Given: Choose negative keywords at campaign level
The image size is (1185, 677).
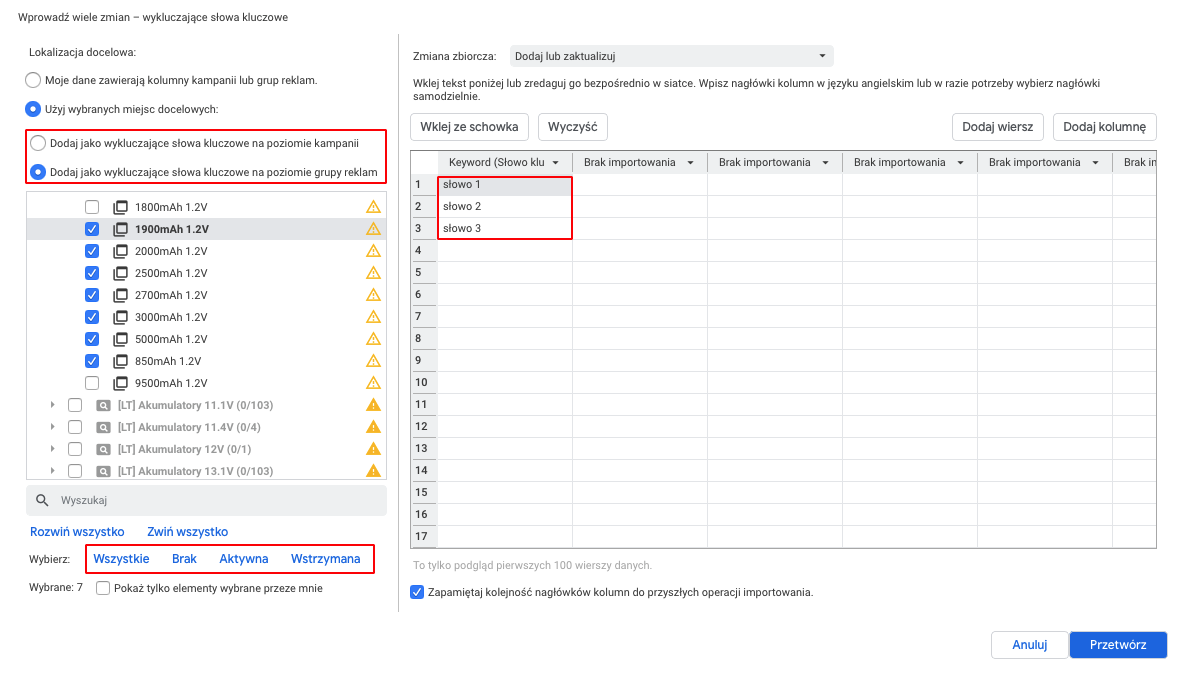Looking at the screenshot, I should [x=38, y=143].
